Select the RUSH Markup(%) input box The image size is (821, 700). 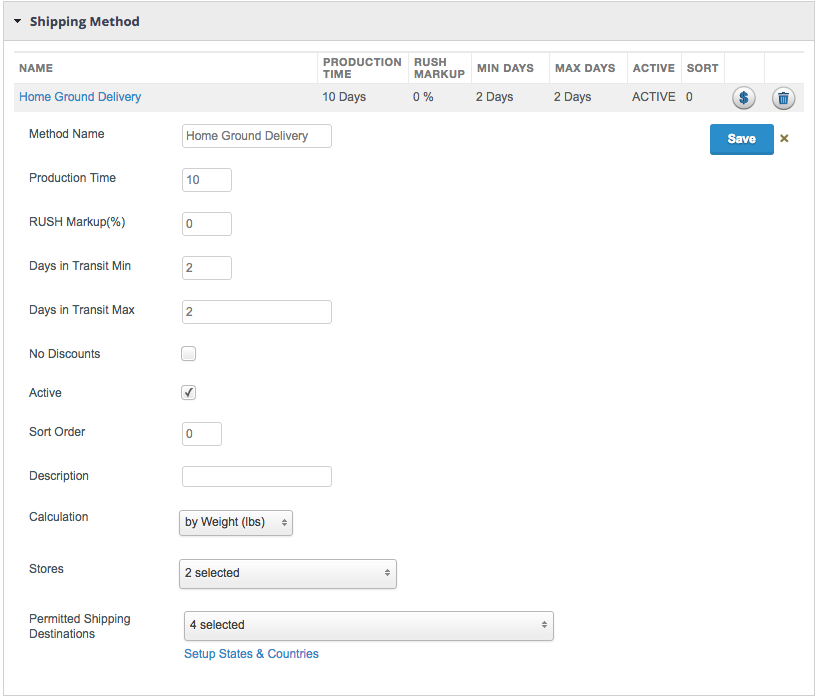click(x=207, y=224)
